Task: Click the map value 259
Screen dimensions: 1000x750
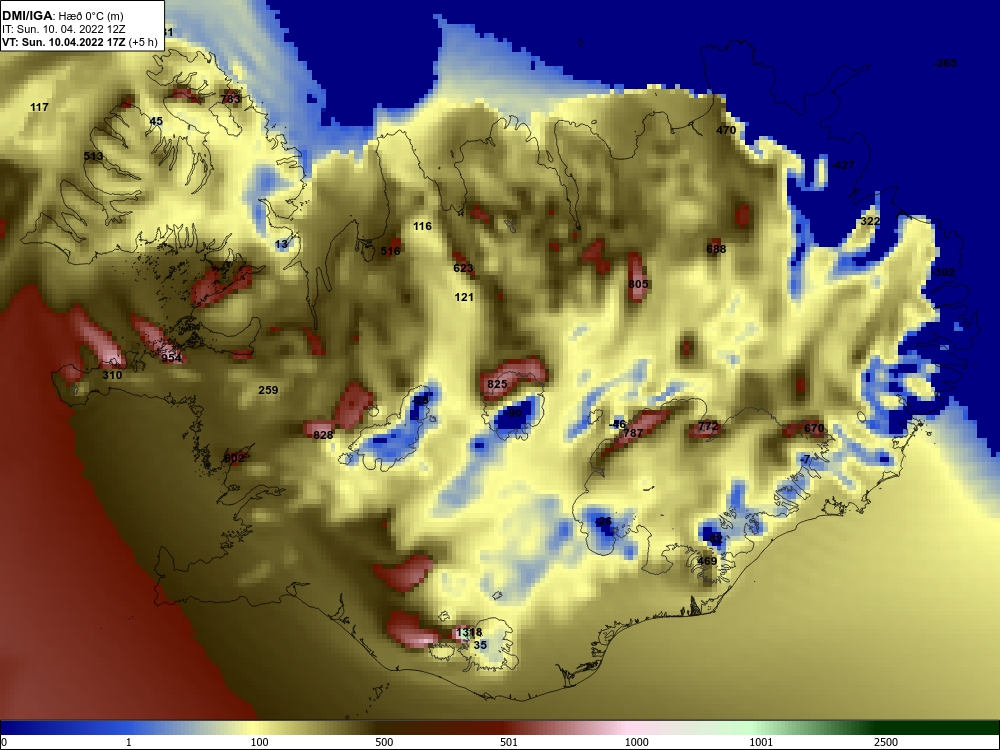Action: 268,390
